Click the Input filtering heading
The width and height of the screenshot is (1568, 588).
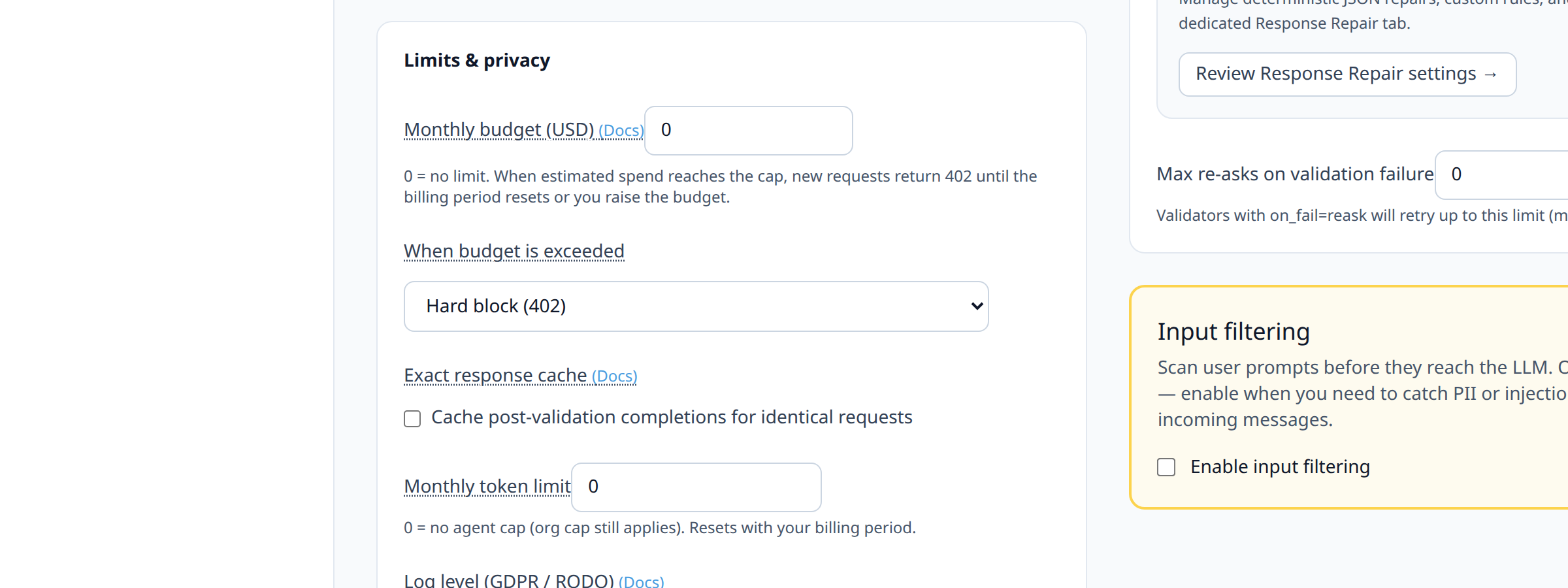1233,332
